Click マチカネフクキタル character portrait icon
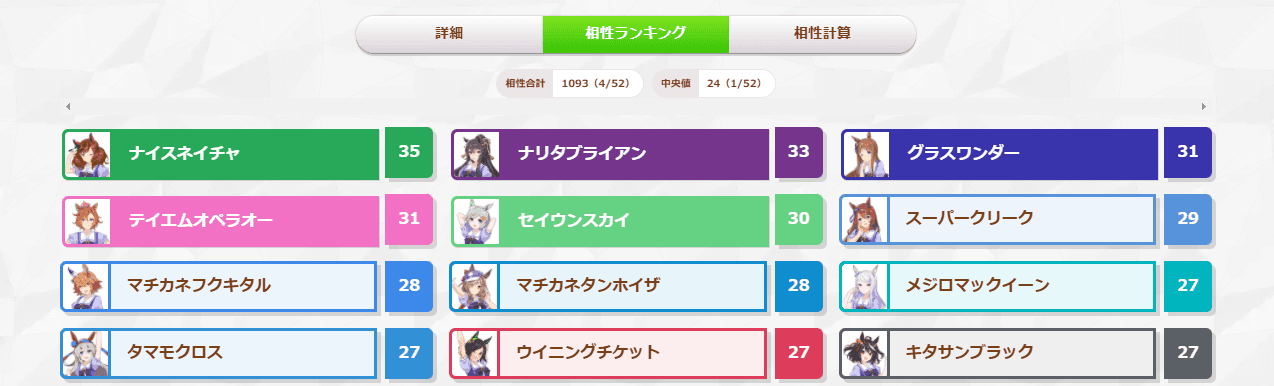Viewport: 1274px width, 386px height. coord(87,286)
